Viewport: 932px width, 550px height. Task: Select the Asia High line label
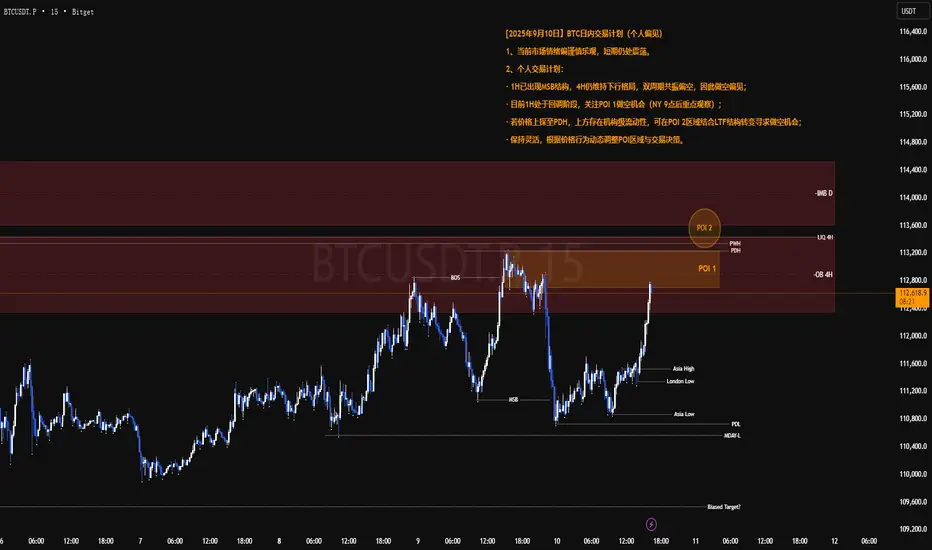pos(684,369)
